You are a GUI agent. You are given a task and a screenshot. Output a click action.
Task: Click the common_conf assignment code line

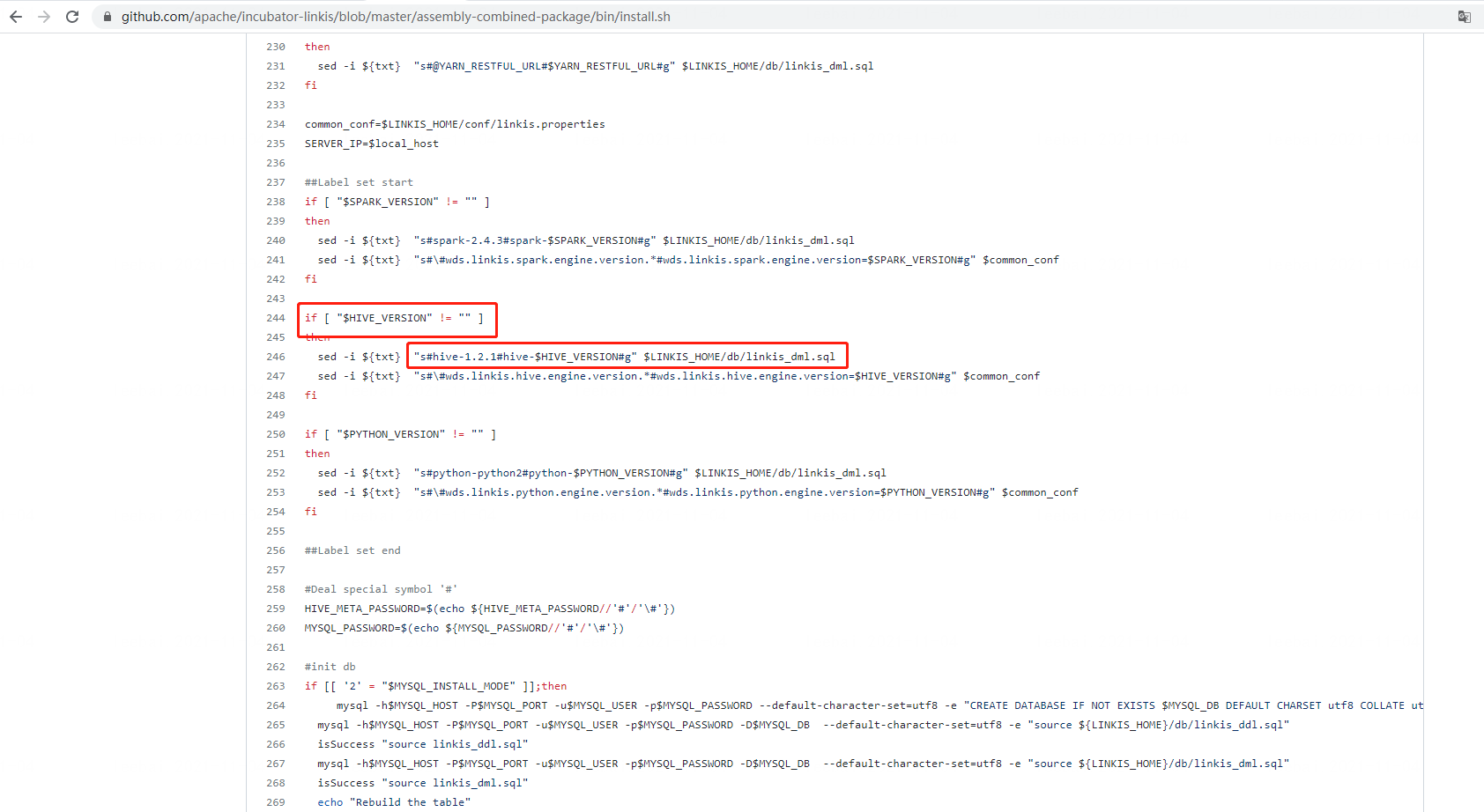(x=455, y=124)
